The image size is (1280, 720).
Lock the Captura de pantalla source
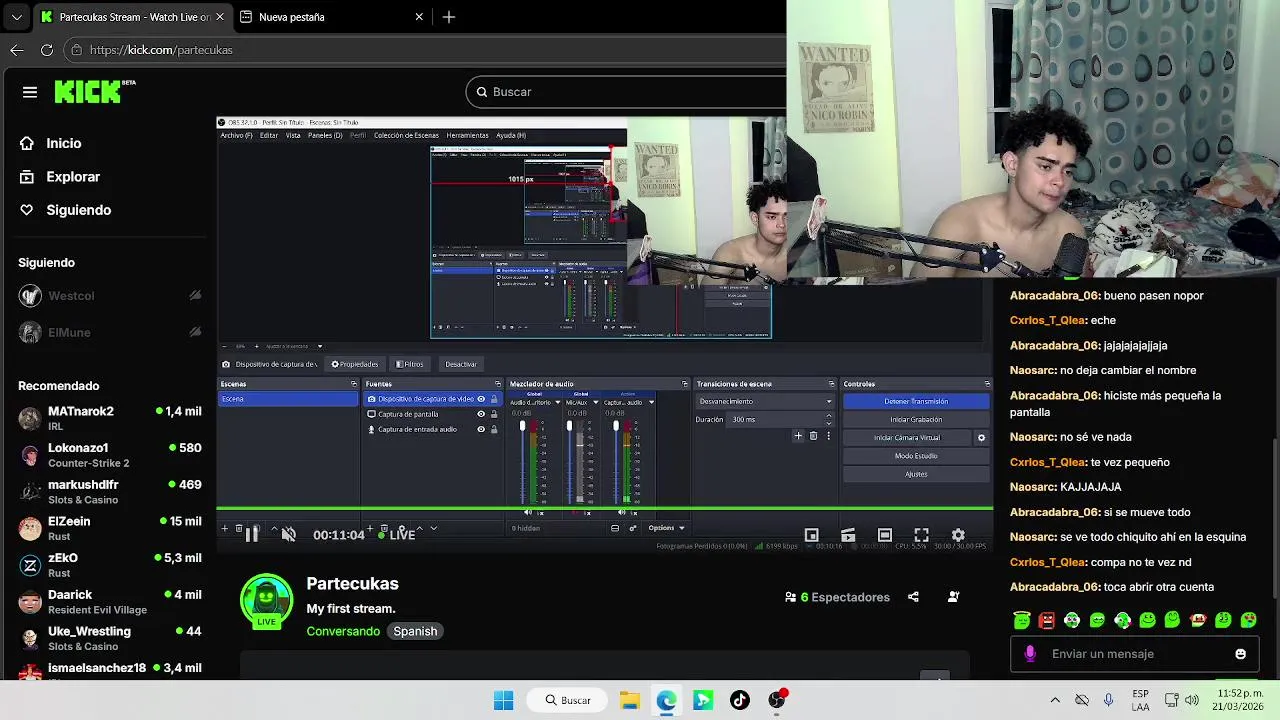point(493,414)
